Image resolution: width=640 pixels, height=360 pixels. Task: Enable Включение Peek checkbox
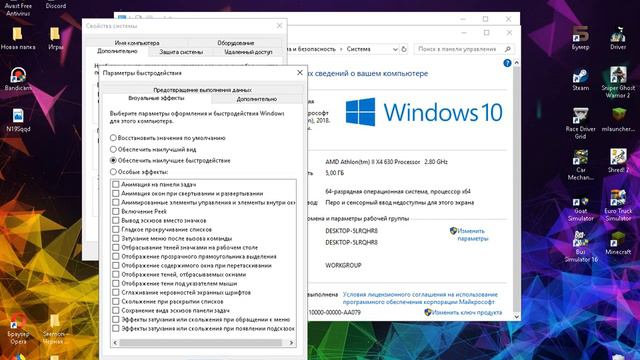point(116,211)
